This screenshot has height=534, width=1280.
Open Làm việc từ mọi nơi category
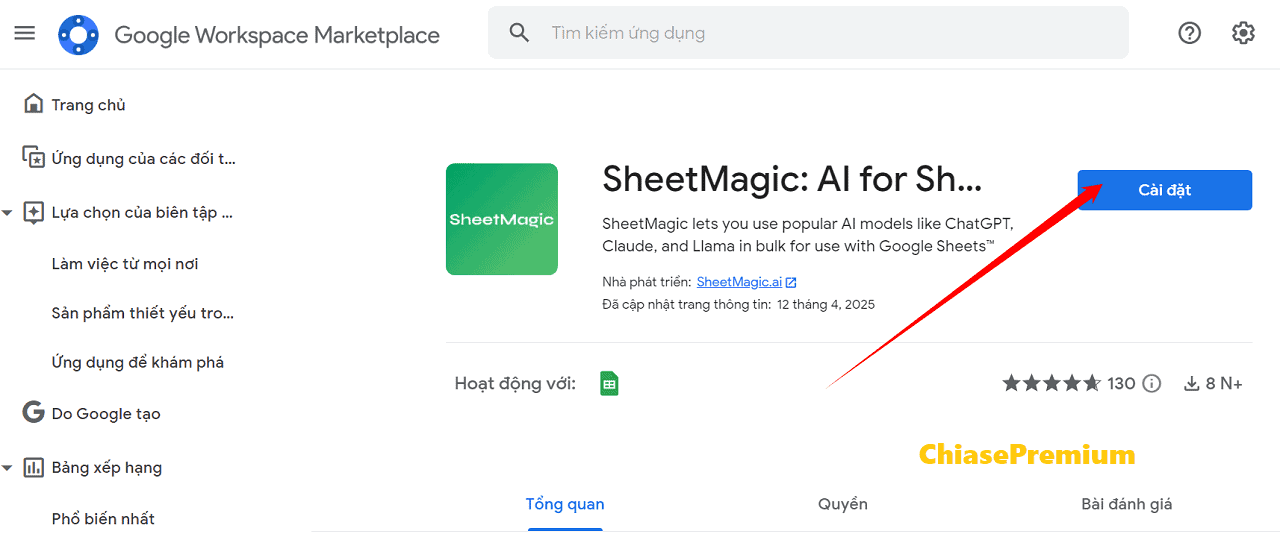[x=125, y=264]
